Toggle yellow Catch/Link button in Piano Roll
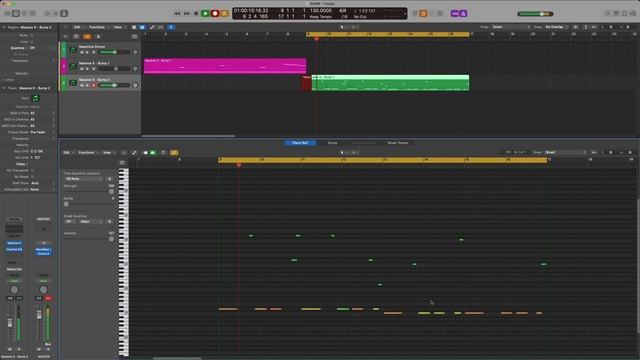640x360 pixels. (174, 153)
